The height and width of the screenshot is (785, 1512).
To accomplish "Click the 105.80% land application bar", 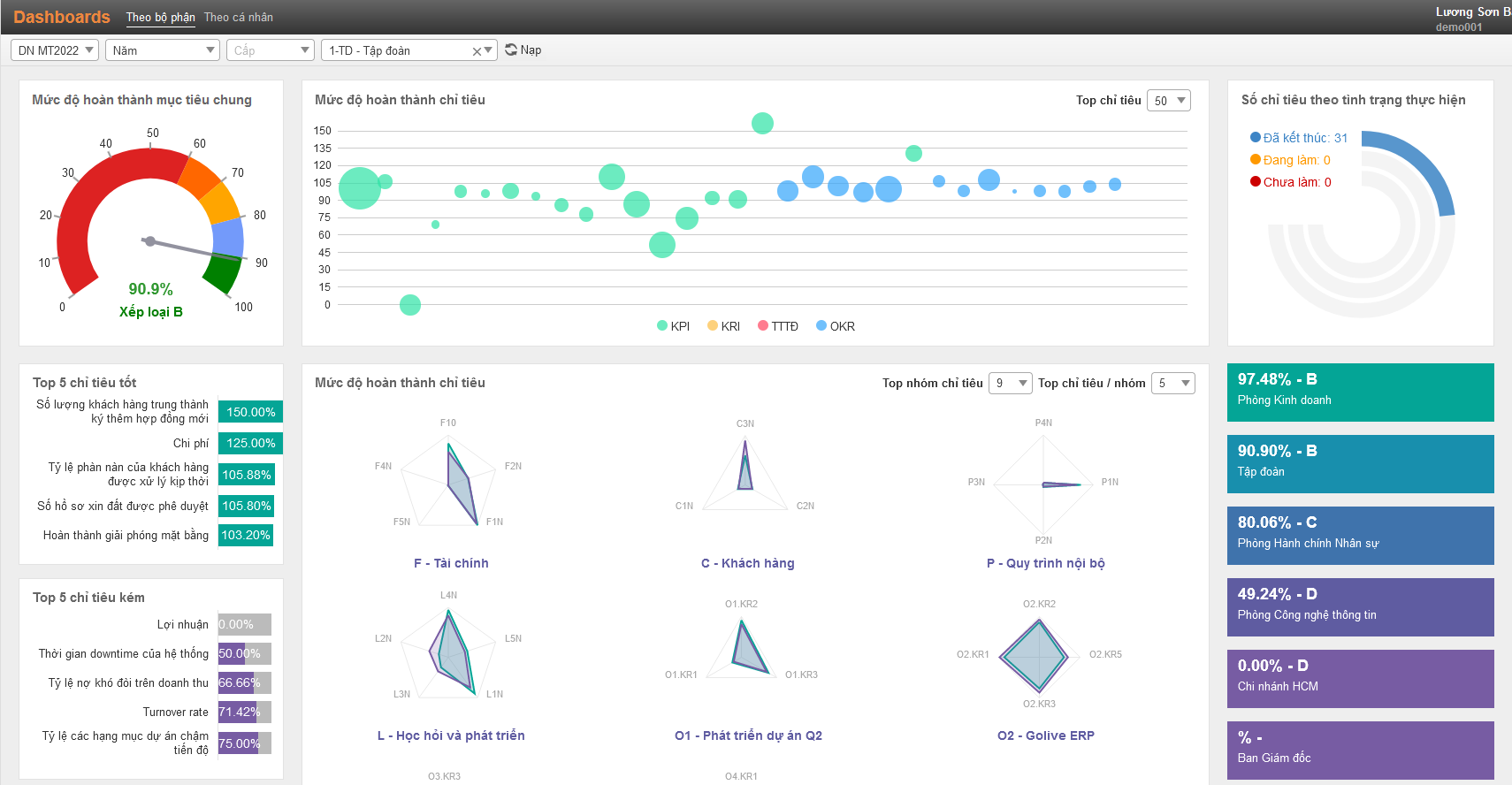I will [x=247, y=506].
